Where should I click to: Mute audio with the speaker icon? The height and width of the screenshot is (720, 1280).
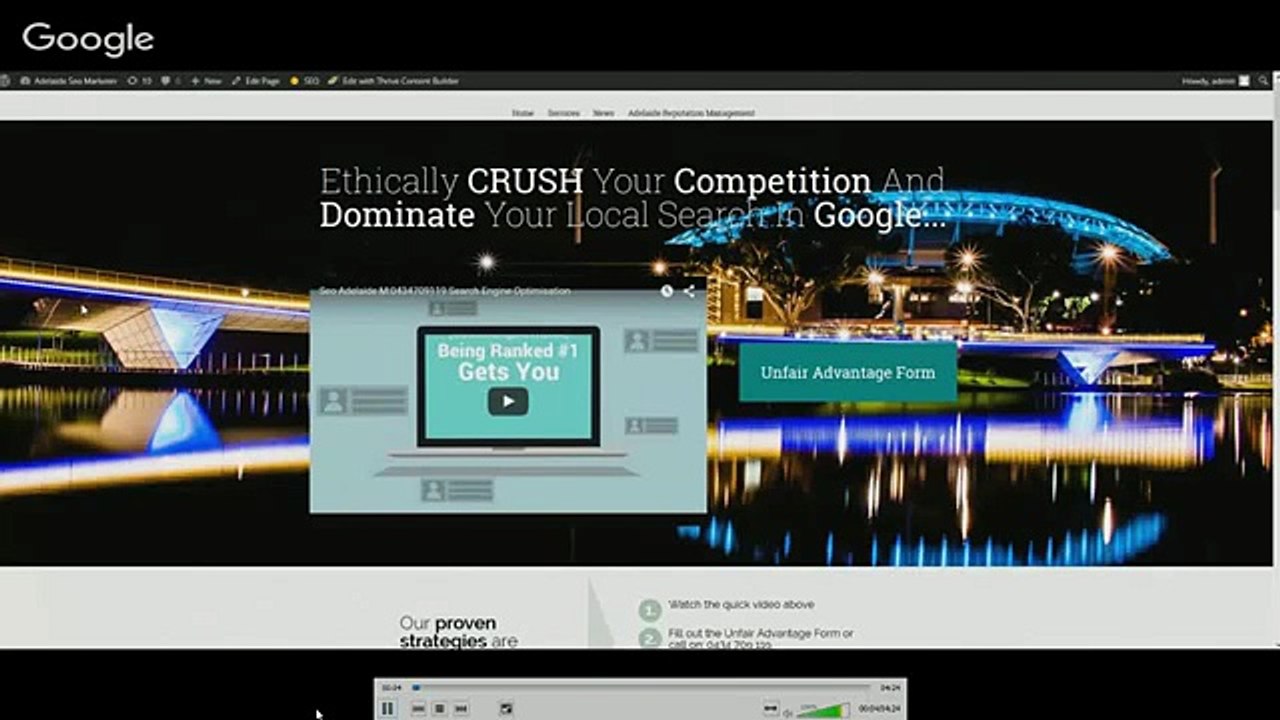tap(788, 712)
